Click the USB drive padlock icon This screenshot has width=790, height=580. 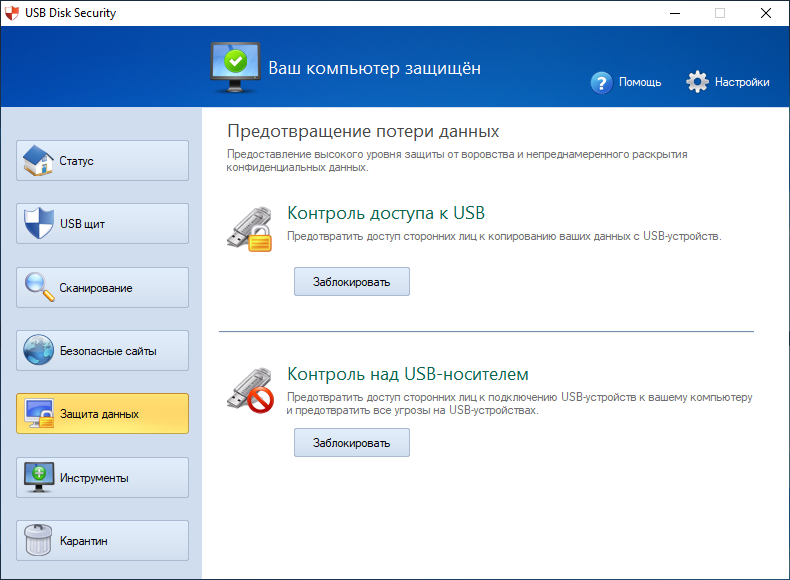pyautogui.click(x=250, y=229)
